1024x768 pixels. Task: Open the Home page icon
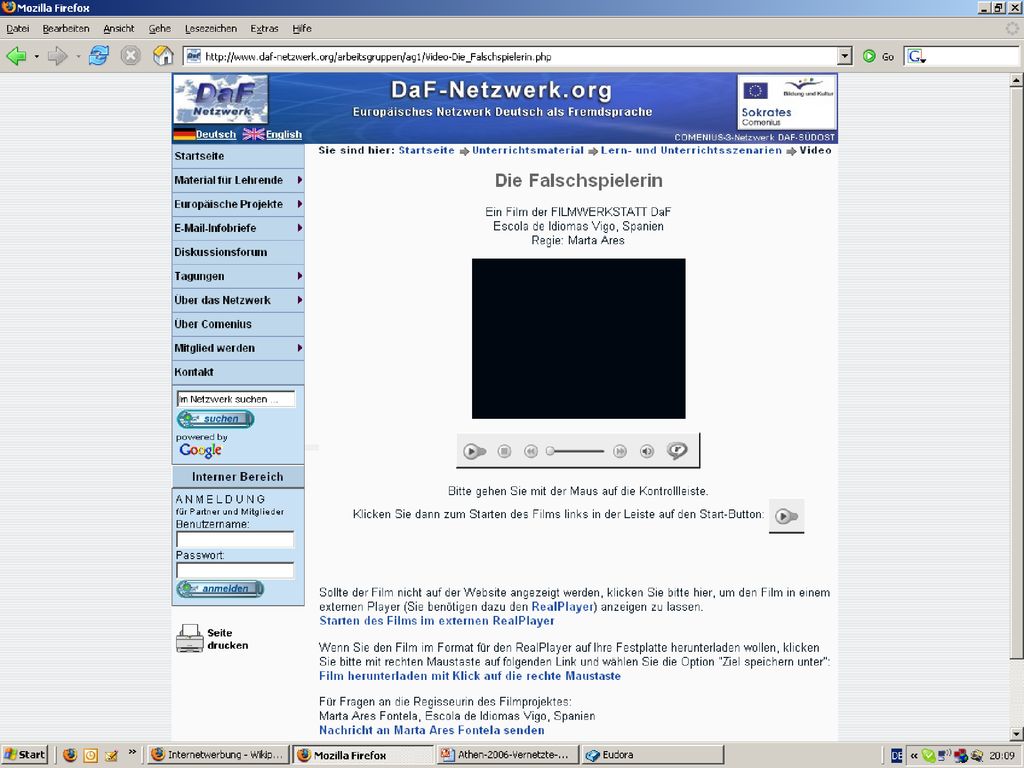(x=163, y=56)
